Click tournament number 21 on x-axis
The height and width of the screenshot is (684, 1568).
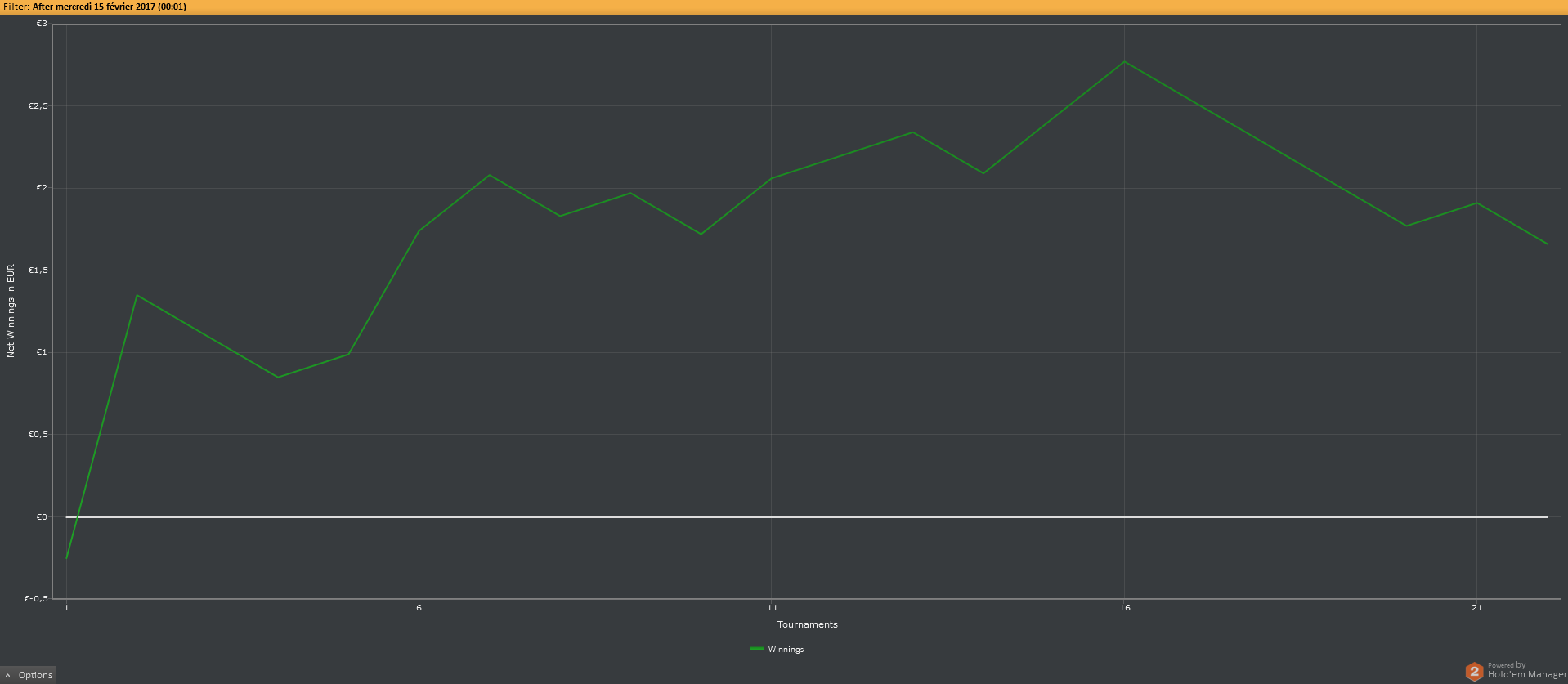(1476, 608)
